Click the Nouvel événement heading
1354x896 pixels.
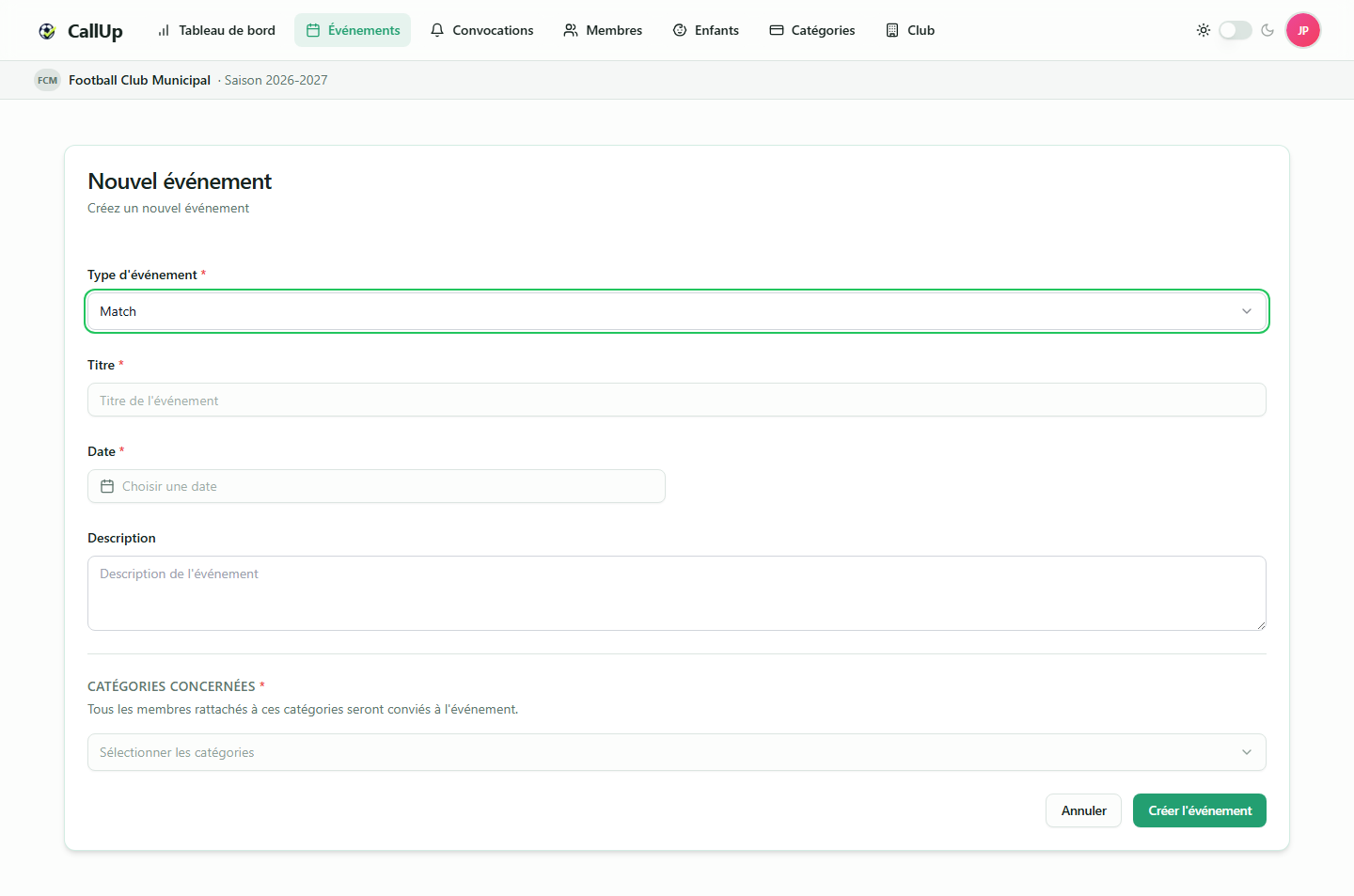coord(180,181)
